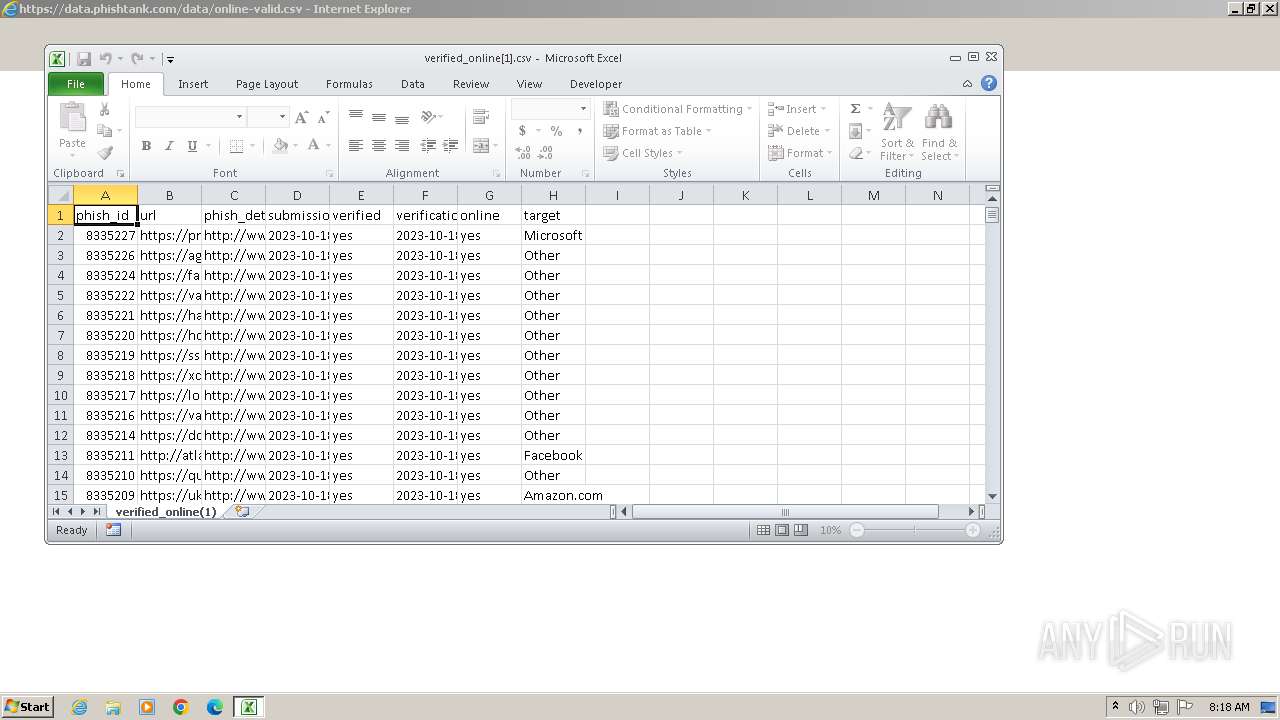Open the font size dropdown

pos(282,117)
